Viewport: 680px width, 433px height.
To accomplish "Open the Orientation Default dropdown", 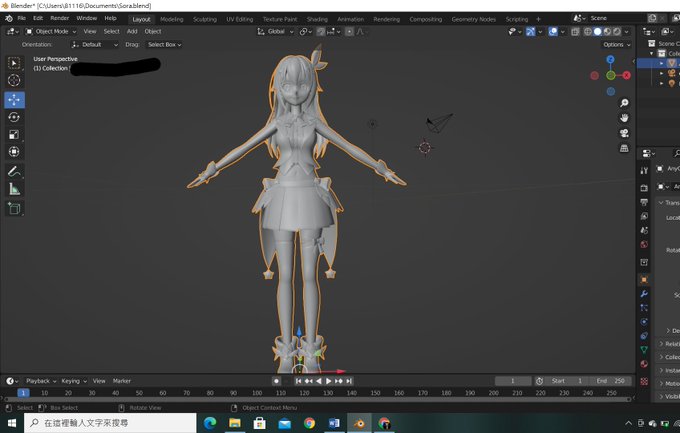I will [95, 45].
